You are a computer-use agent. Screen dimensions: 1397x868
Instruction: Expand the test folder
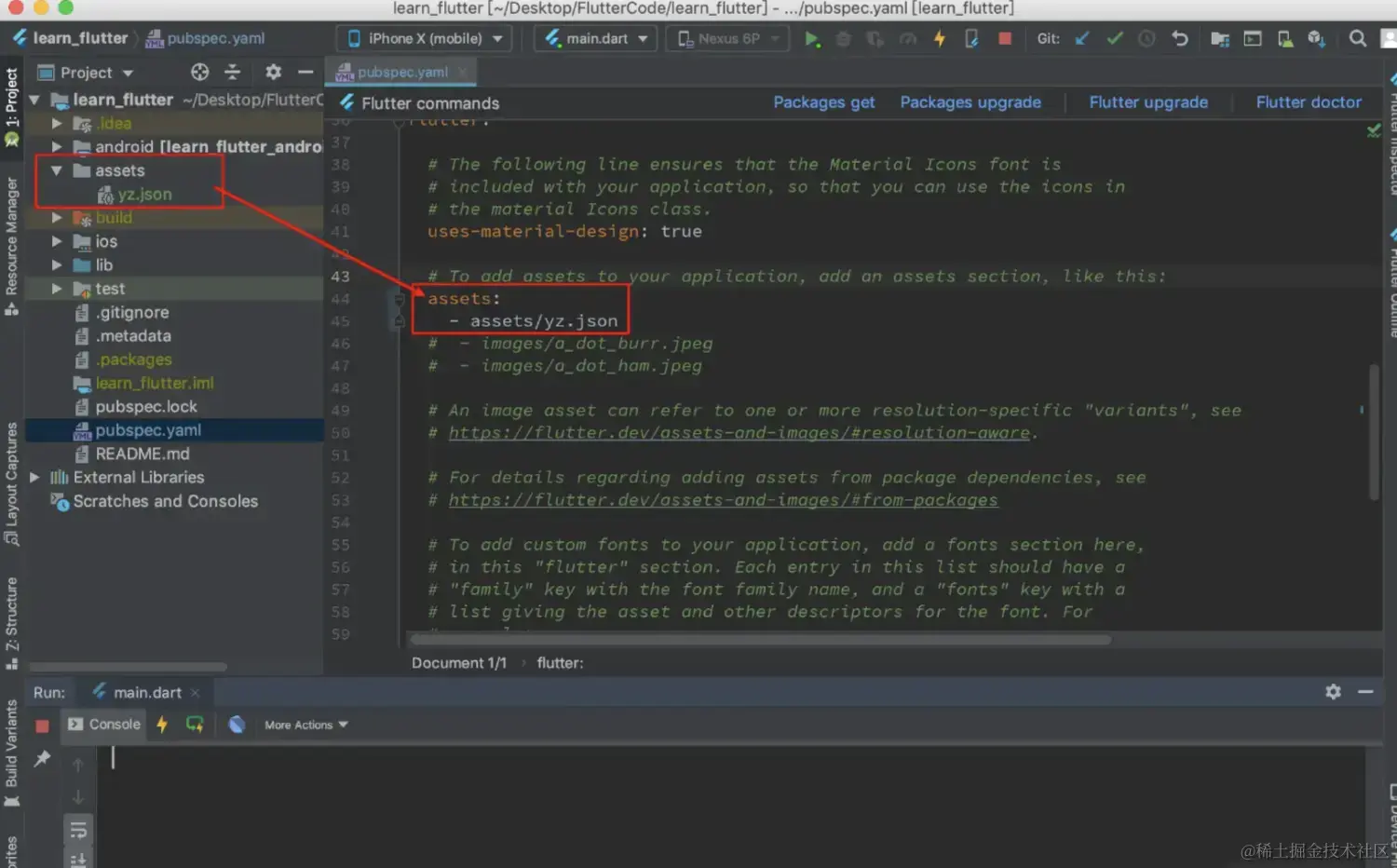[57, 289]
